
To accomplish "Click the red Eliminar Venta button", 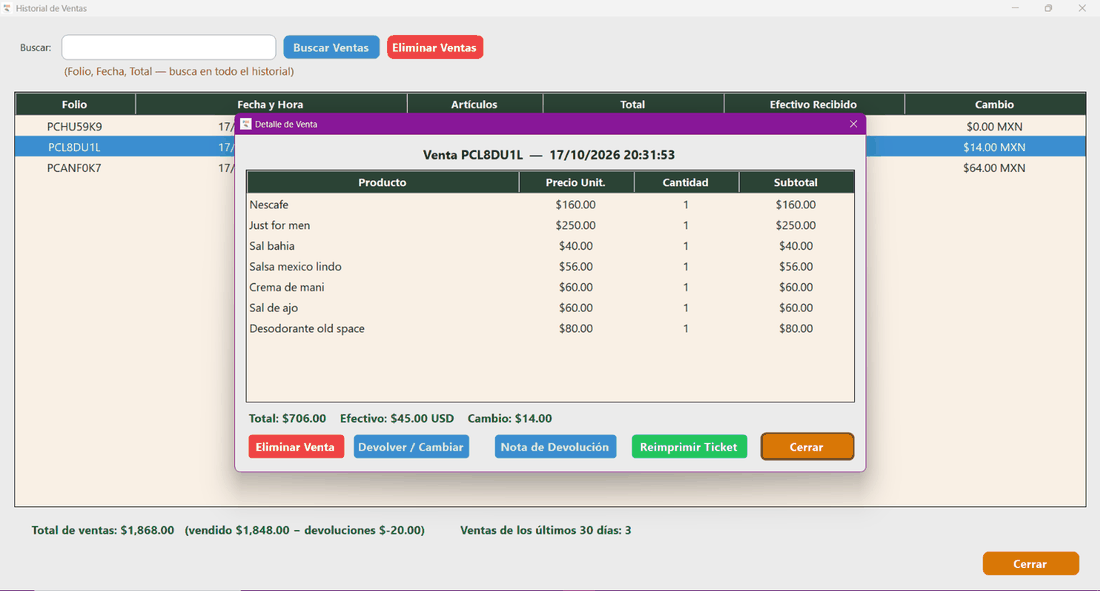I will click(296, 447).
